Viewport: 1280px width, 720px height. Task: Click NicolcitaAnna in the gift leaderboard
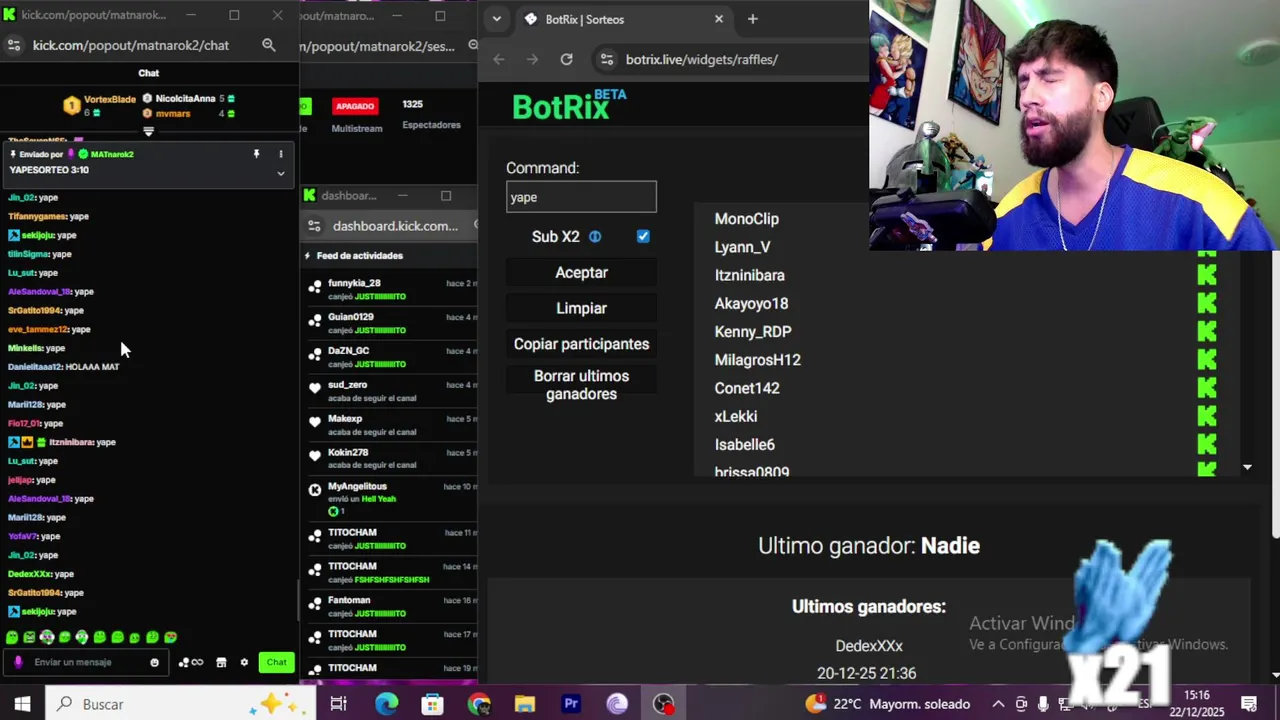click(185, 99)
